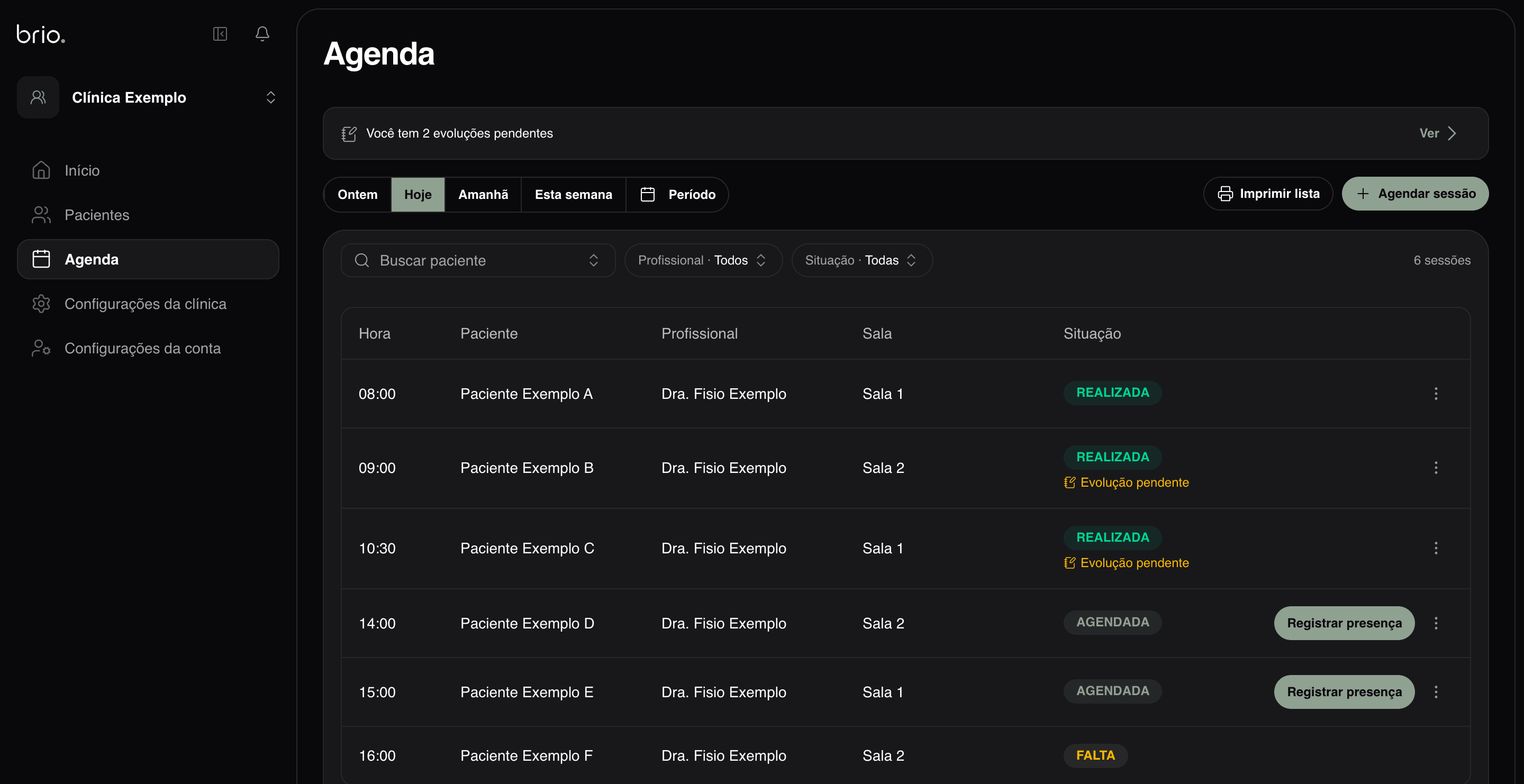The image size is (1524, 784).
Task: Open the Profissional filter dropdown
Action: point(703,261)
